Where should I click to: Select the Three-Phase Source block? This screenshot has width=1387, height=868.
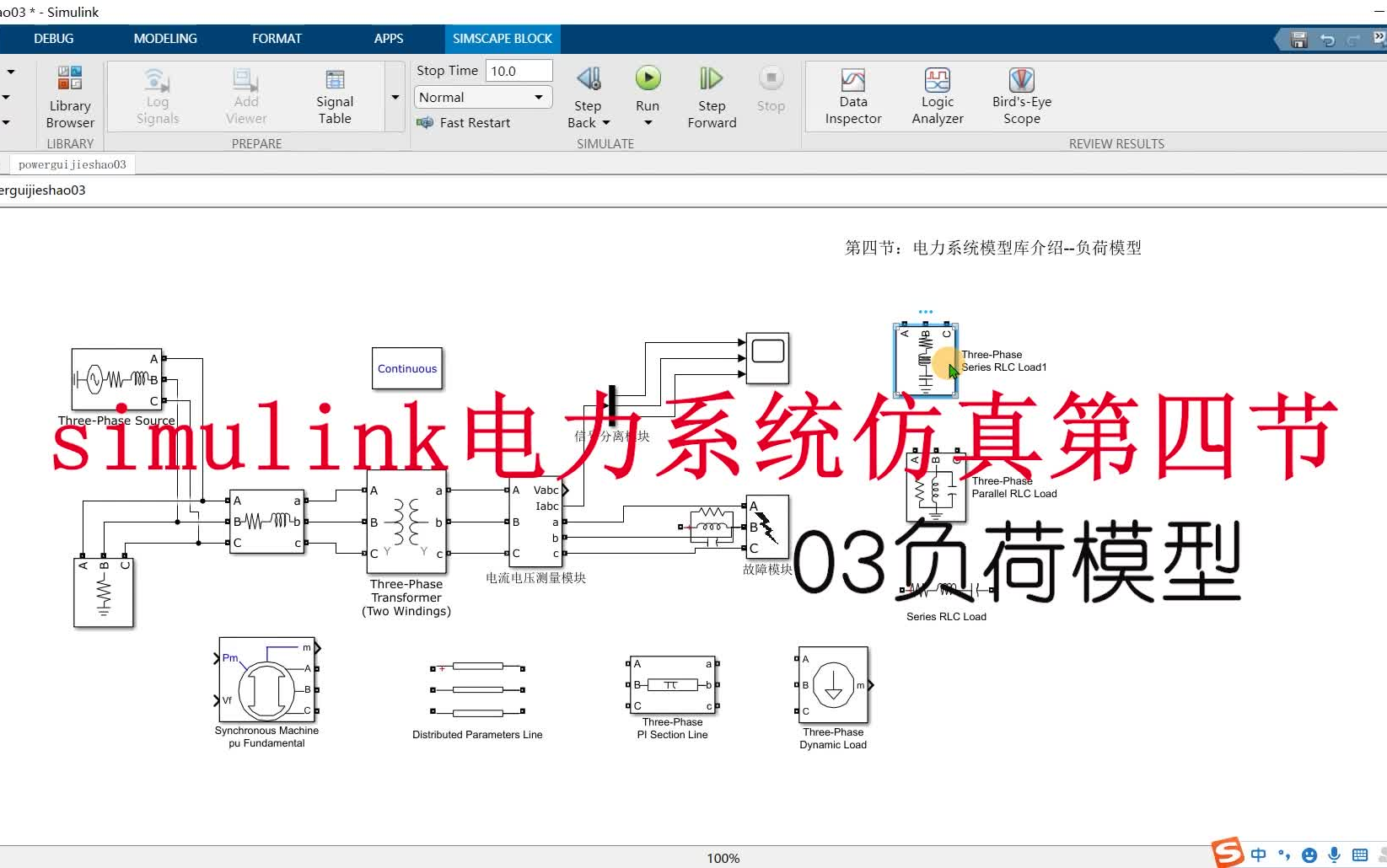point(116,379)
